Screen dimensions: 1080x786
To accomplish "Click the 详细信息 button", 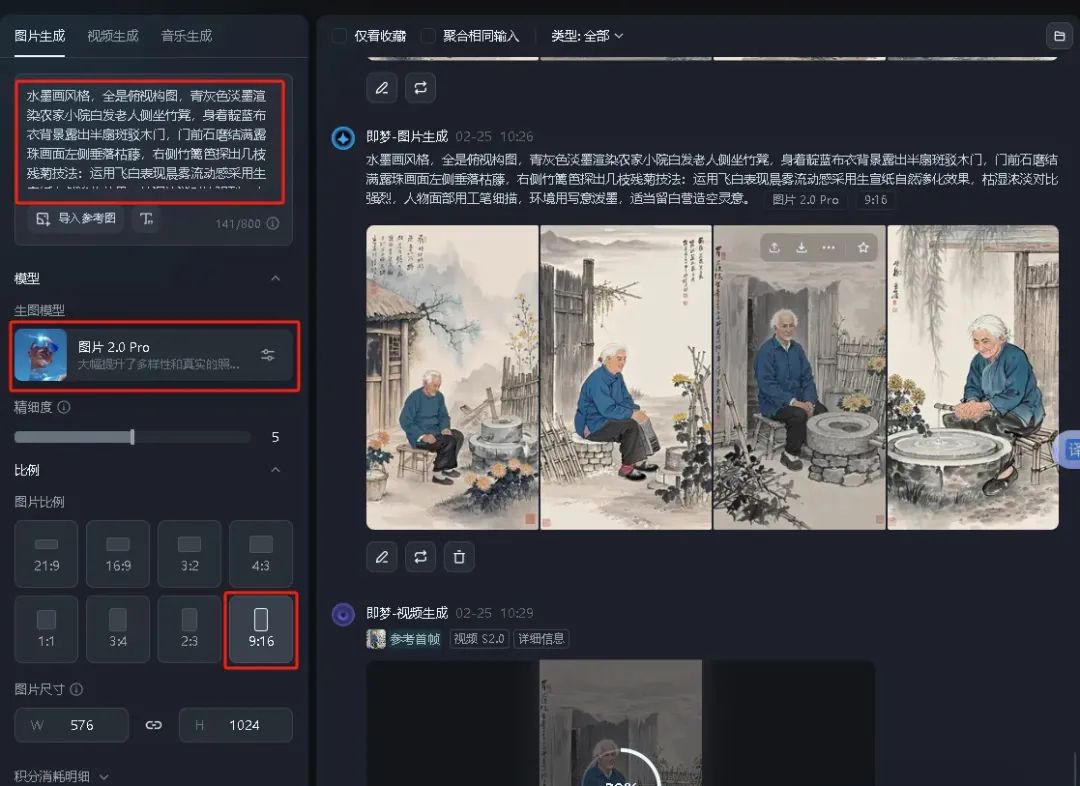I will click(541, 639).
